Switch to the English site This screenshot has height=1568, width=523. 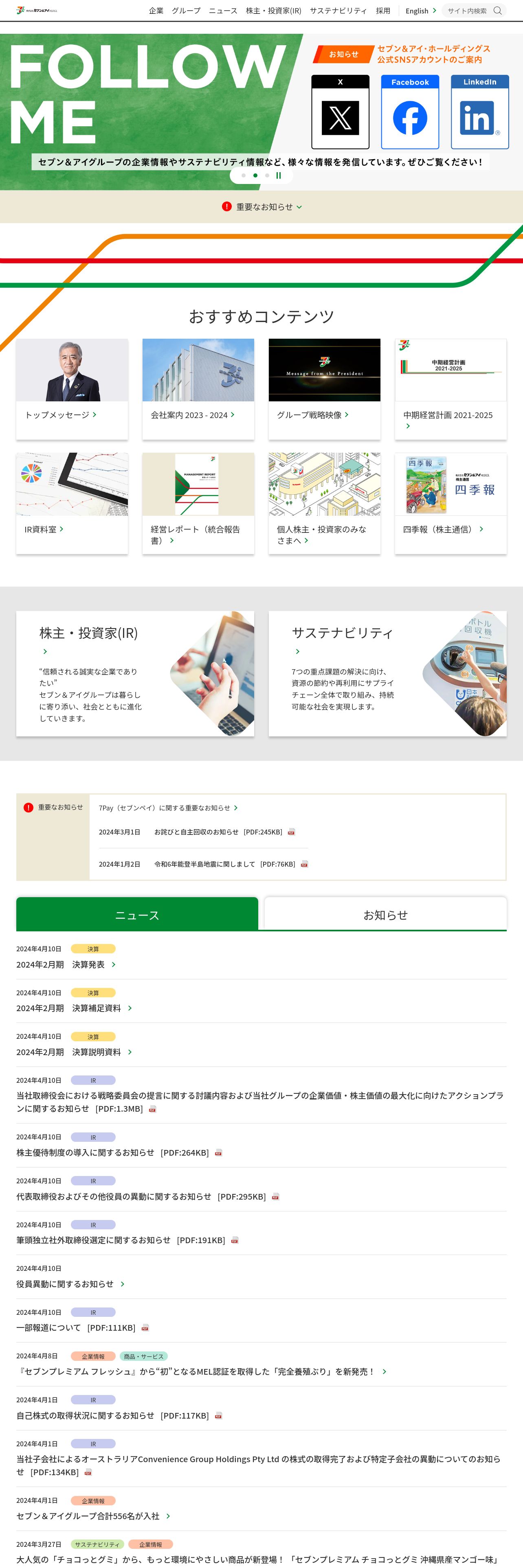421,11
